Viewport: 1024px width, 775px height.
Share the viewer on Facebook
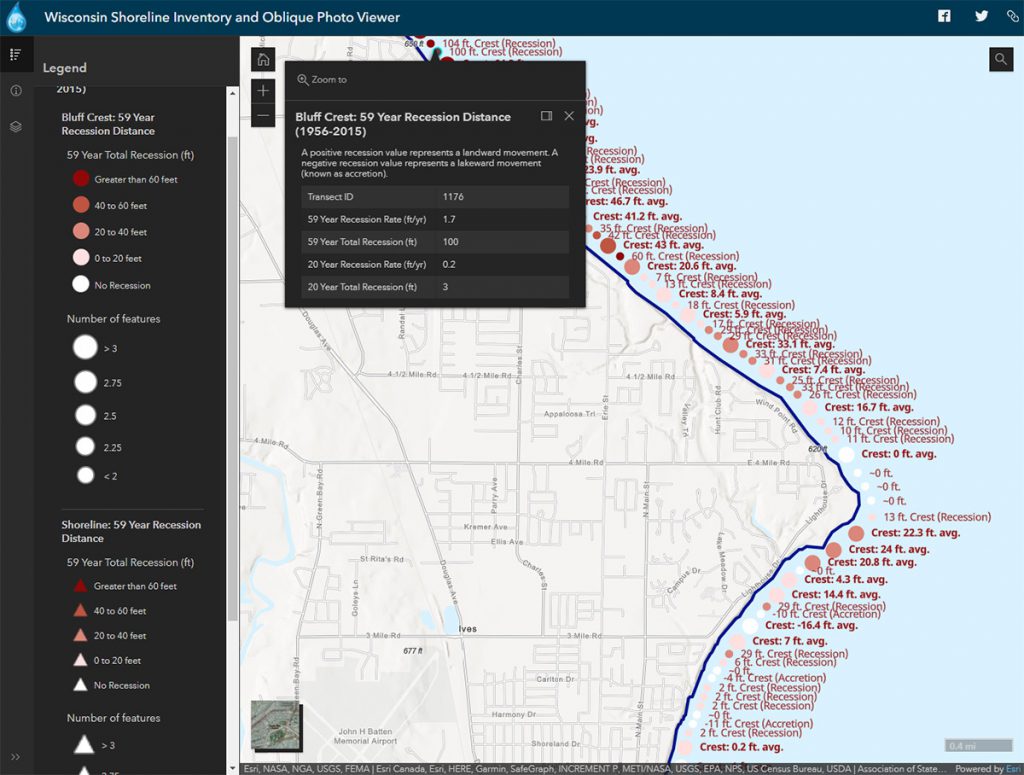tap(943, 16)
